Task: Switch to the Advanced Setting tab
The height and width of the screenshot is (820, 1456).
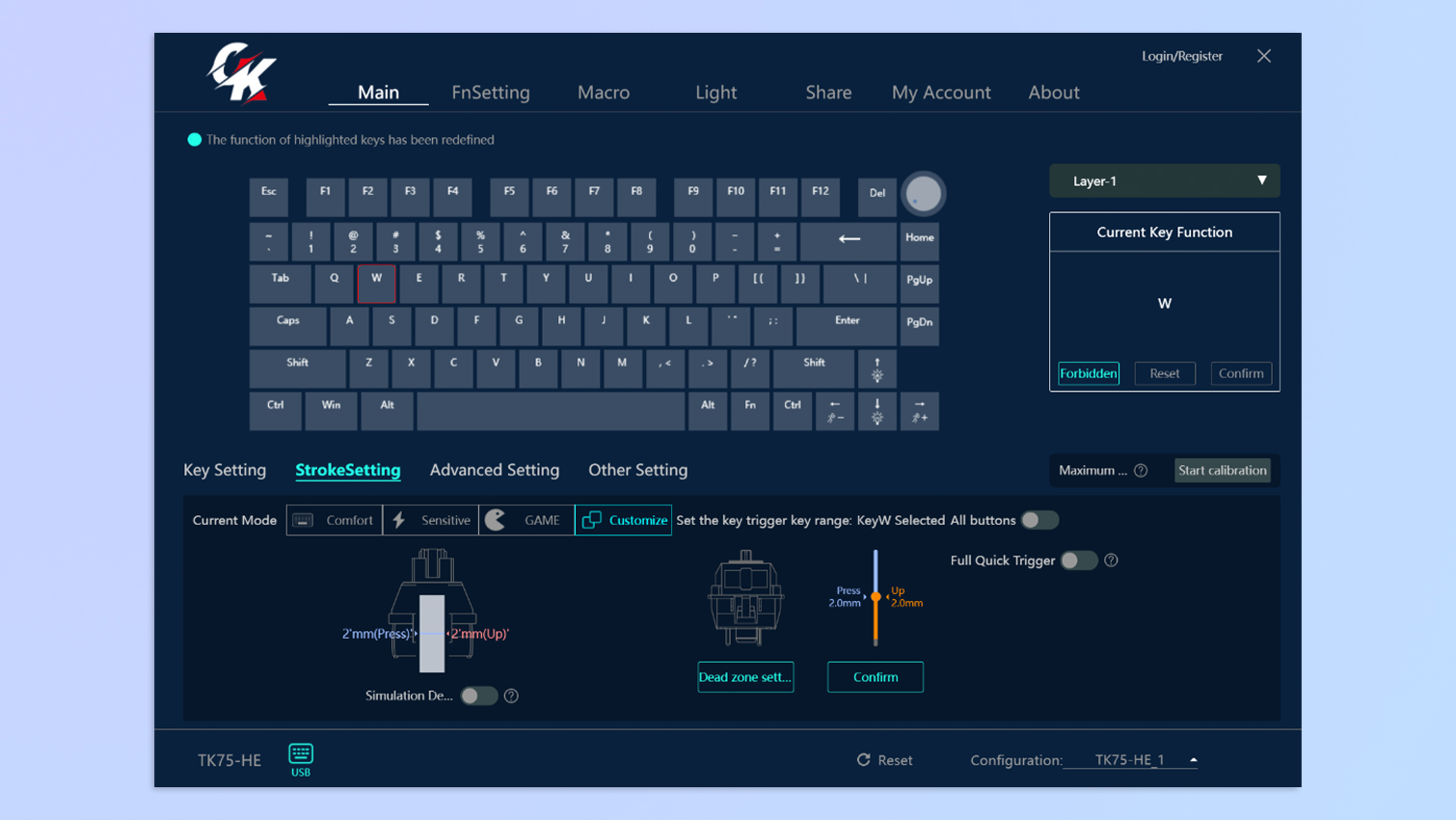Action: [x=494, y=470]
